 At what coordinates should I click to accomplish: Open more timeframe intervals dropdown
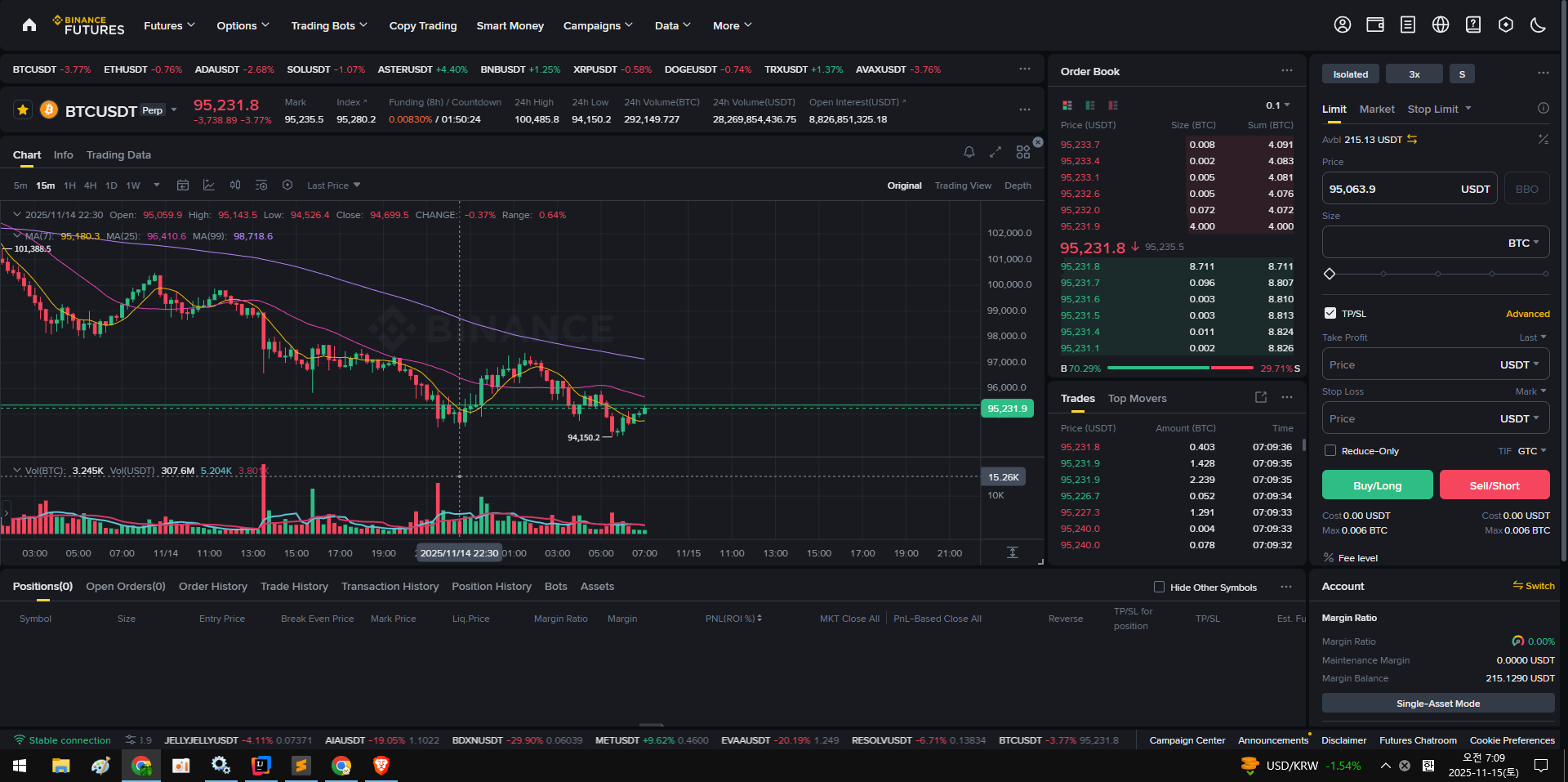157,185
